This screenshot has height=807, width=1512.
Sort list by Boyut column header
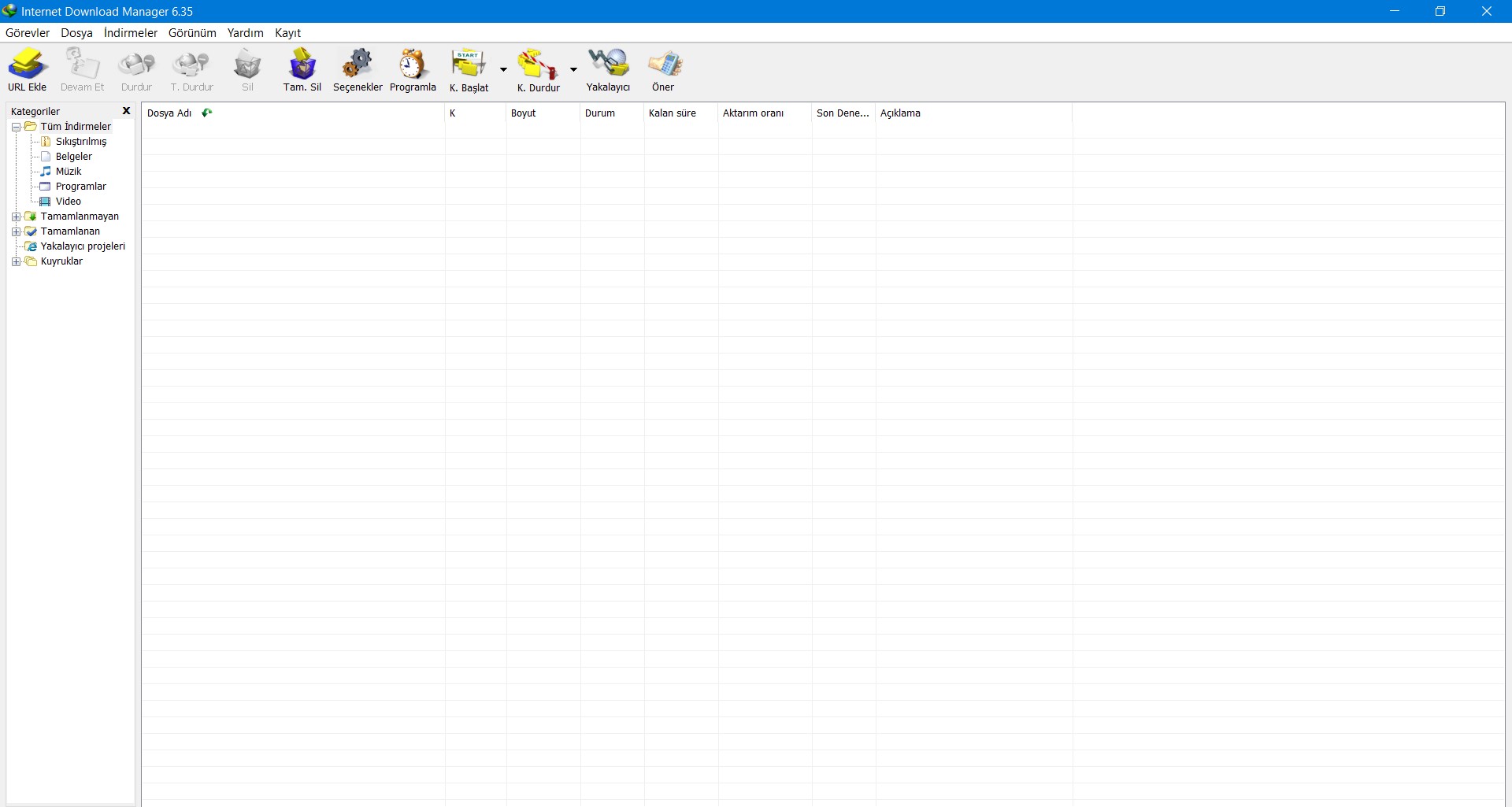click(x=524, y=113)
